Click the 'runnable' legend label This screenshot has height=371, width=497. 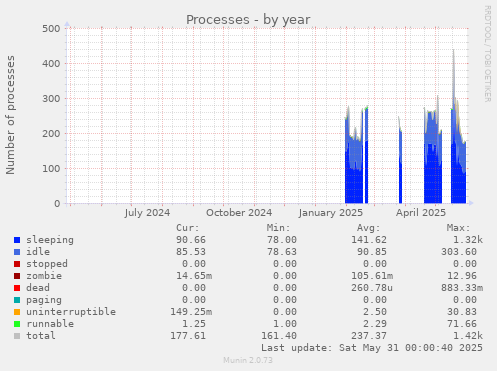coord(50,324)
